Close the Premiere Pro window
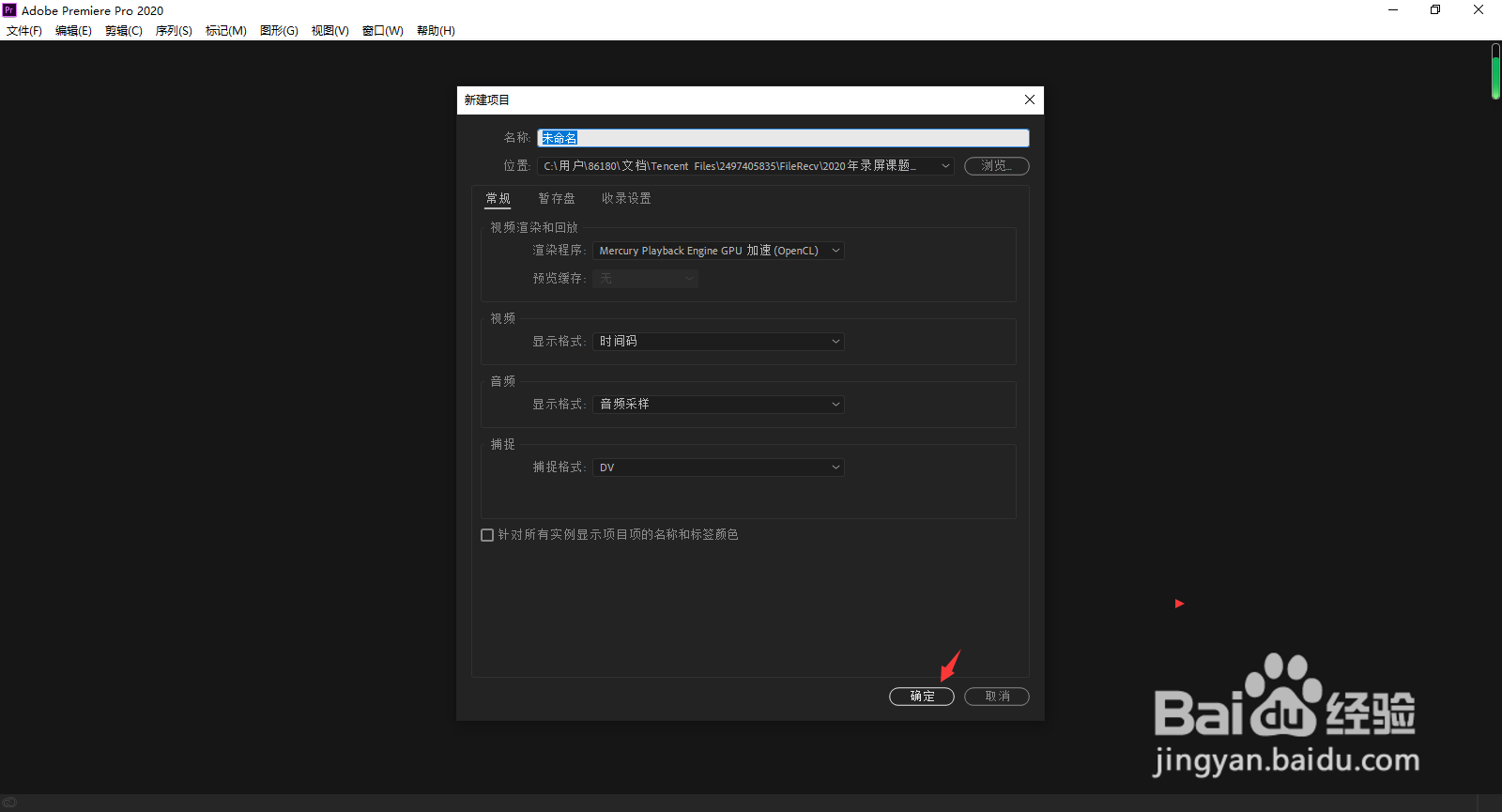1502x812 pixels. pos(1479,10)
